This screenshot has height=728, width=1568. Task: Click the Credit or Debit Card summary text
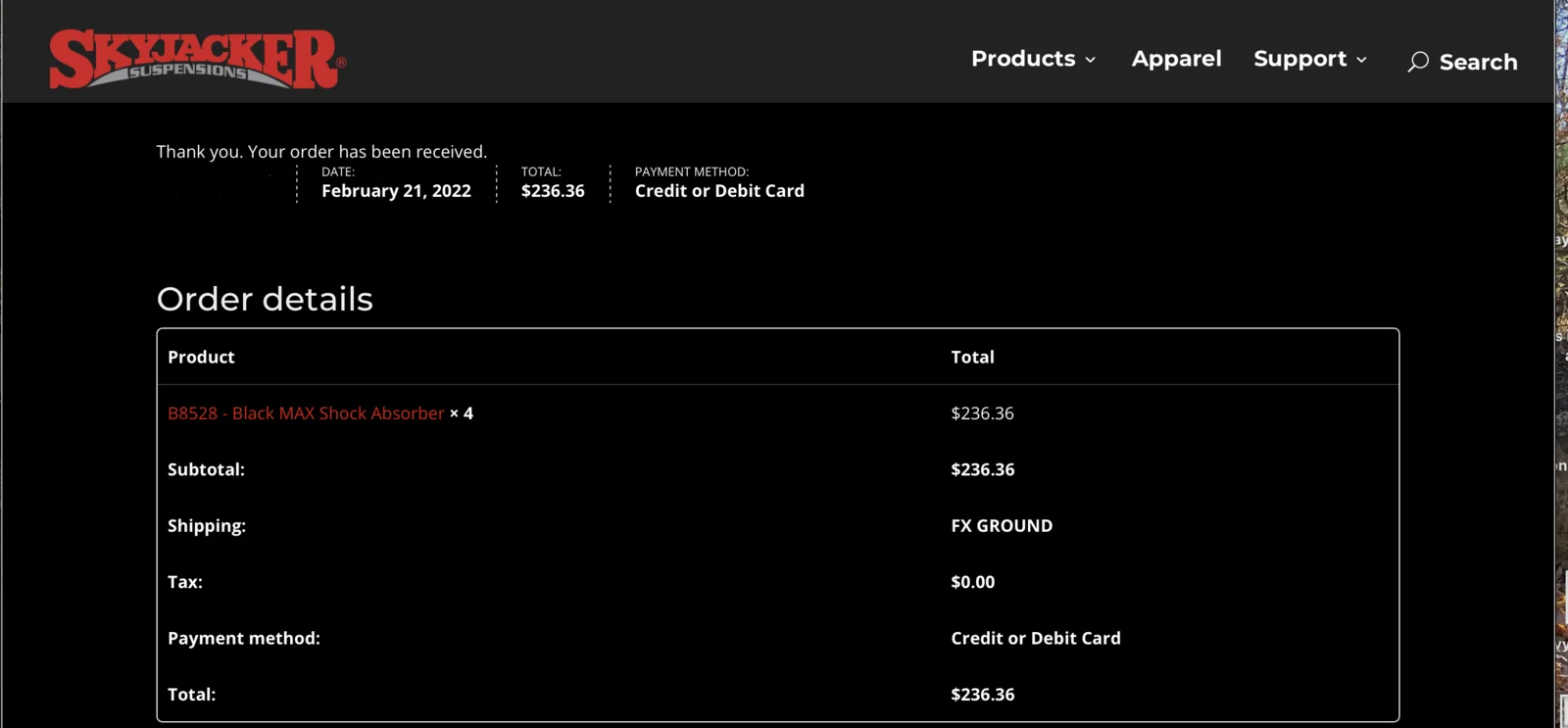coord(719,191)
